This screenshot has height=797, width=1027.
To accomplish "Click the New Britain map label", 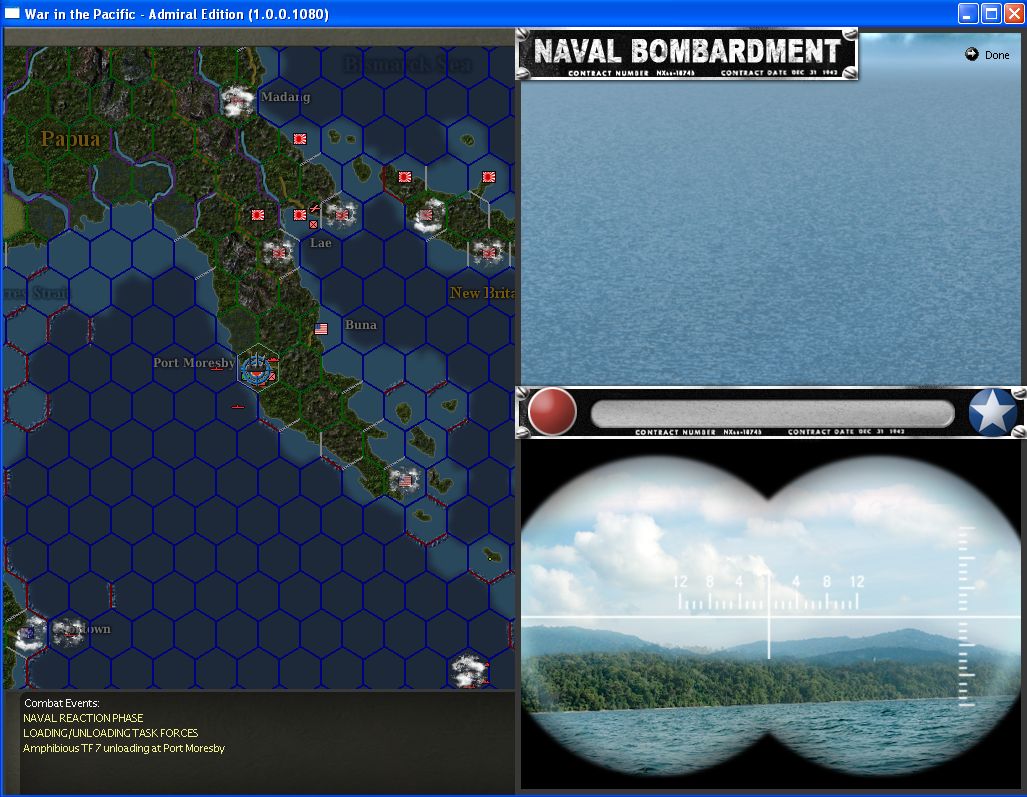I will [x=482, y=293].
